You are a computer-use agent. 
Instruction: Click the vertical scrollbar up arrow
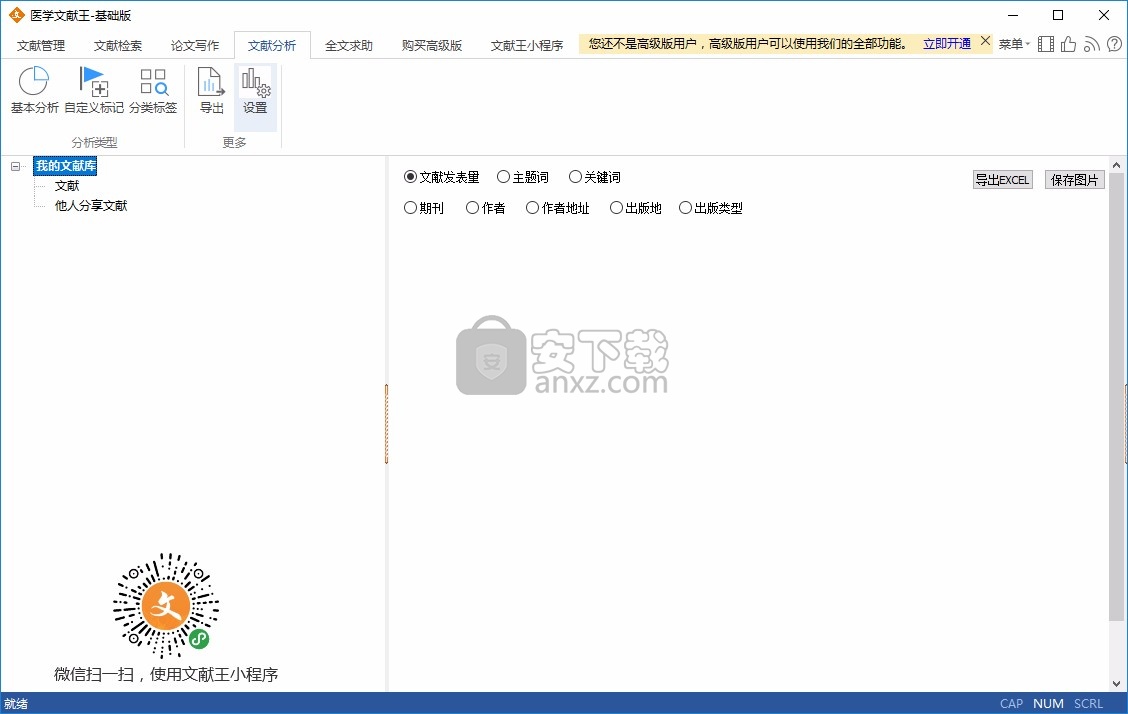coord(1116,165)
